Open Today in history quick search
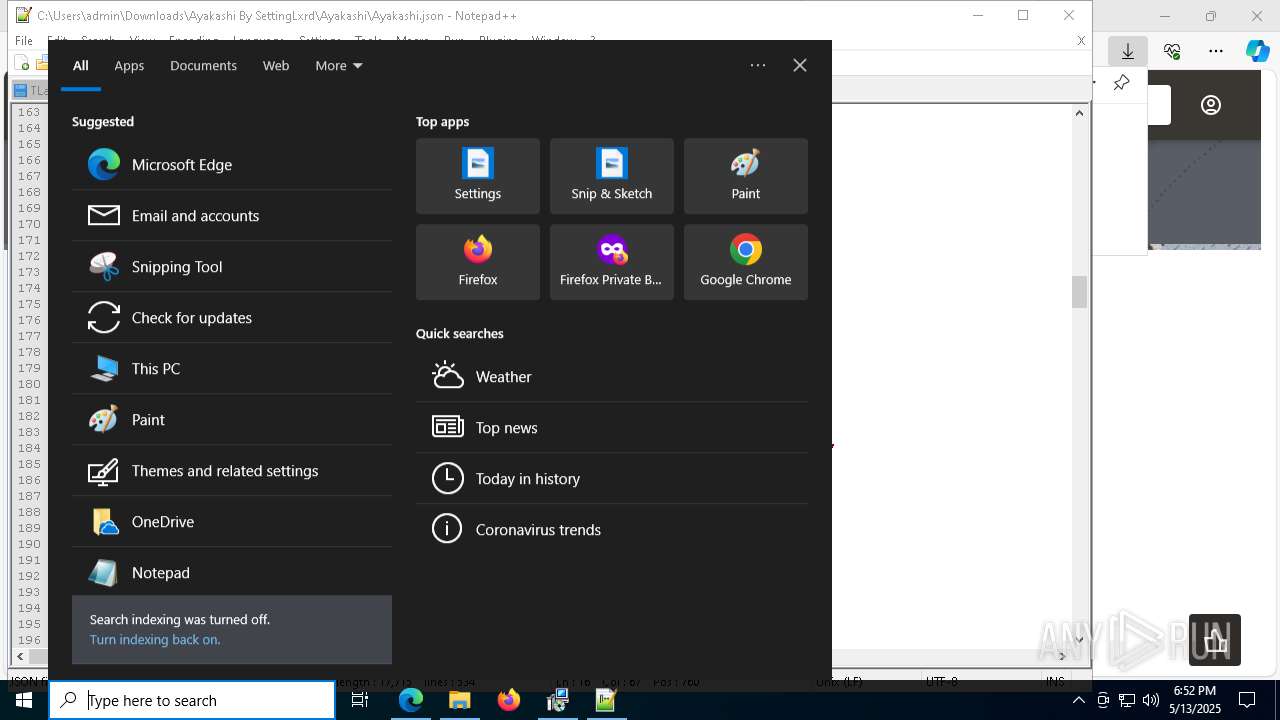 click(x=612, y=478)
